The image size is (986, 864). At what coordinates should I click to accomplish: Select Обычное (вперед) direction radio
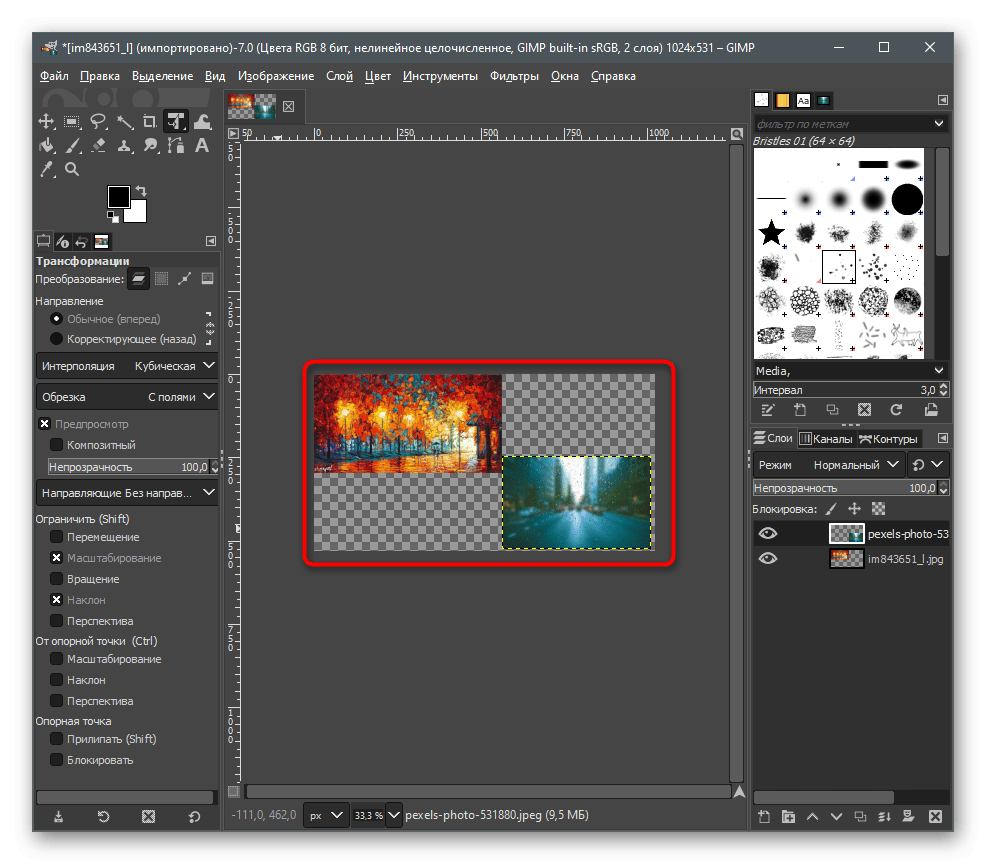[x=57, y=319]
